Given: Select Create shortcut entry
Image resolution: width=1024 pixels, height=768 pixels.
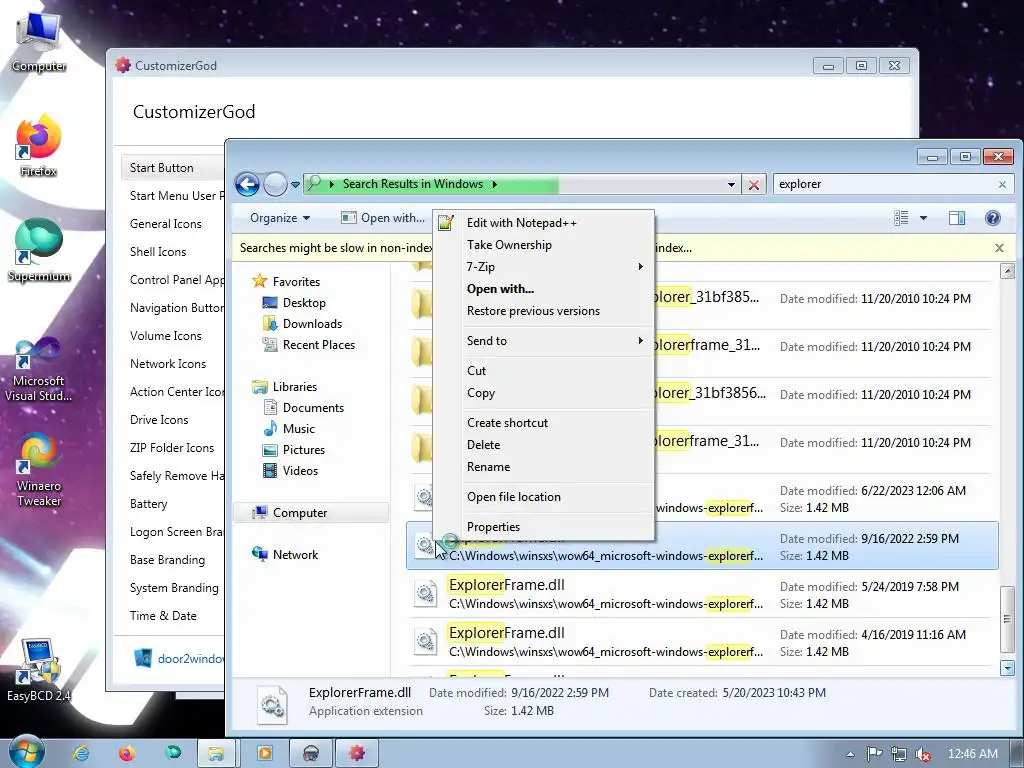Looking at the screenshot, I should tap(543, 423).
